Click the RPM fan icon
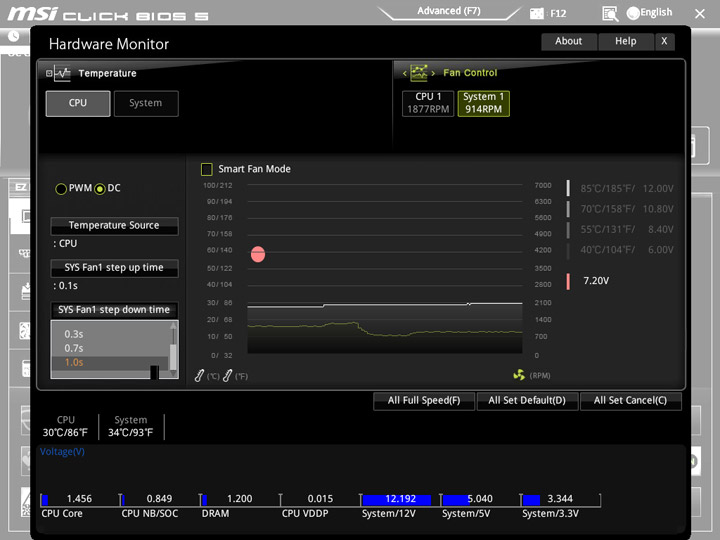This screenshot has width=720, height=540. tap(519, 375)
